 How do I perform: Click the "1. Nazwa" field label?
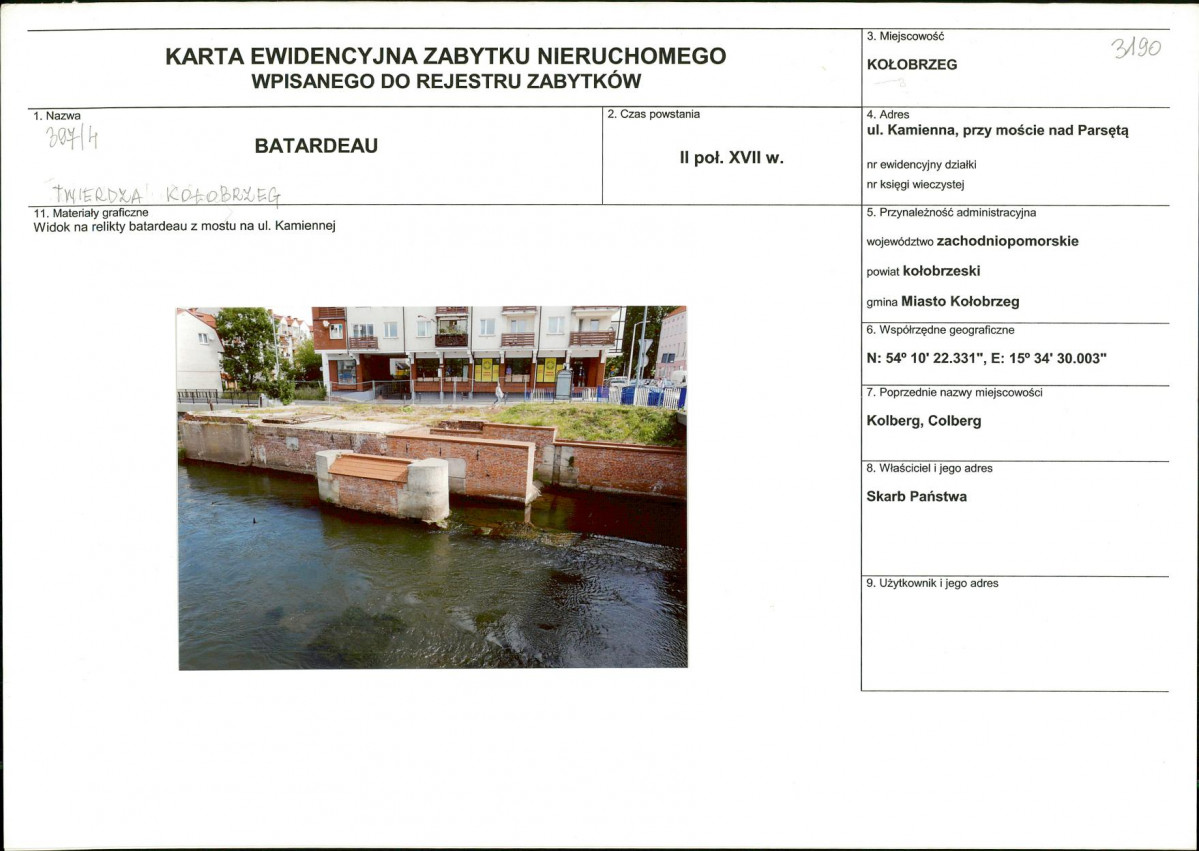pyautogui.click(x=57, y=116)
